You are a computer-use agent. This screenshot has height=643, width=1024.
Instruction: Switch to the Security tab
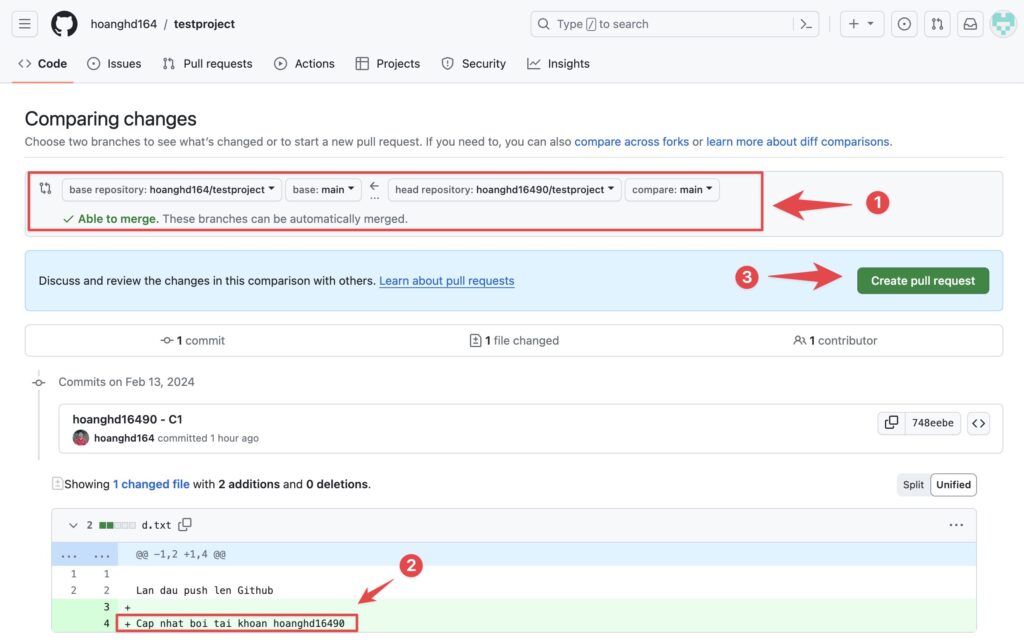[x=474, y=63]
